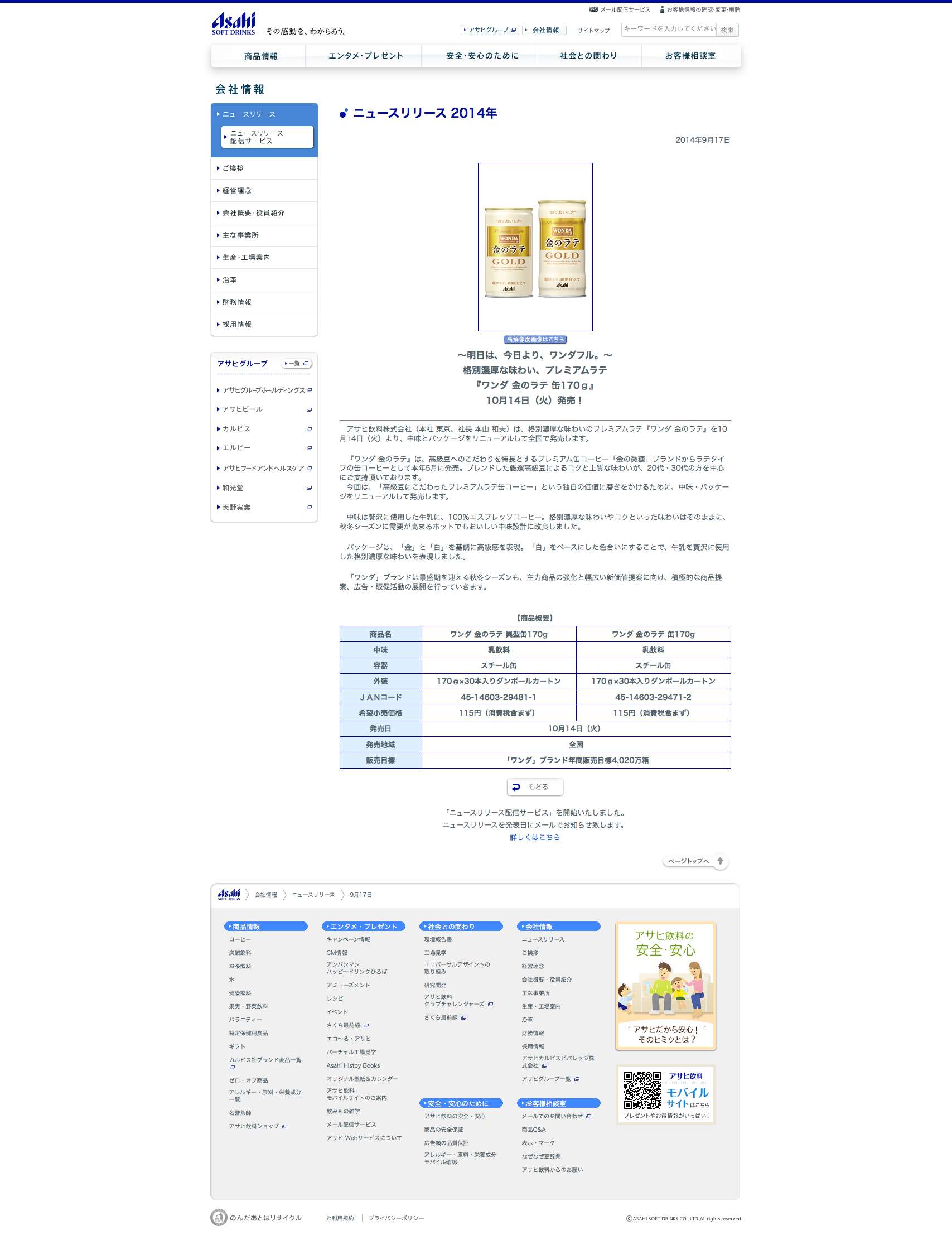Open コーヒー link in footer
952x1240 pixels.
coord(240,940)
